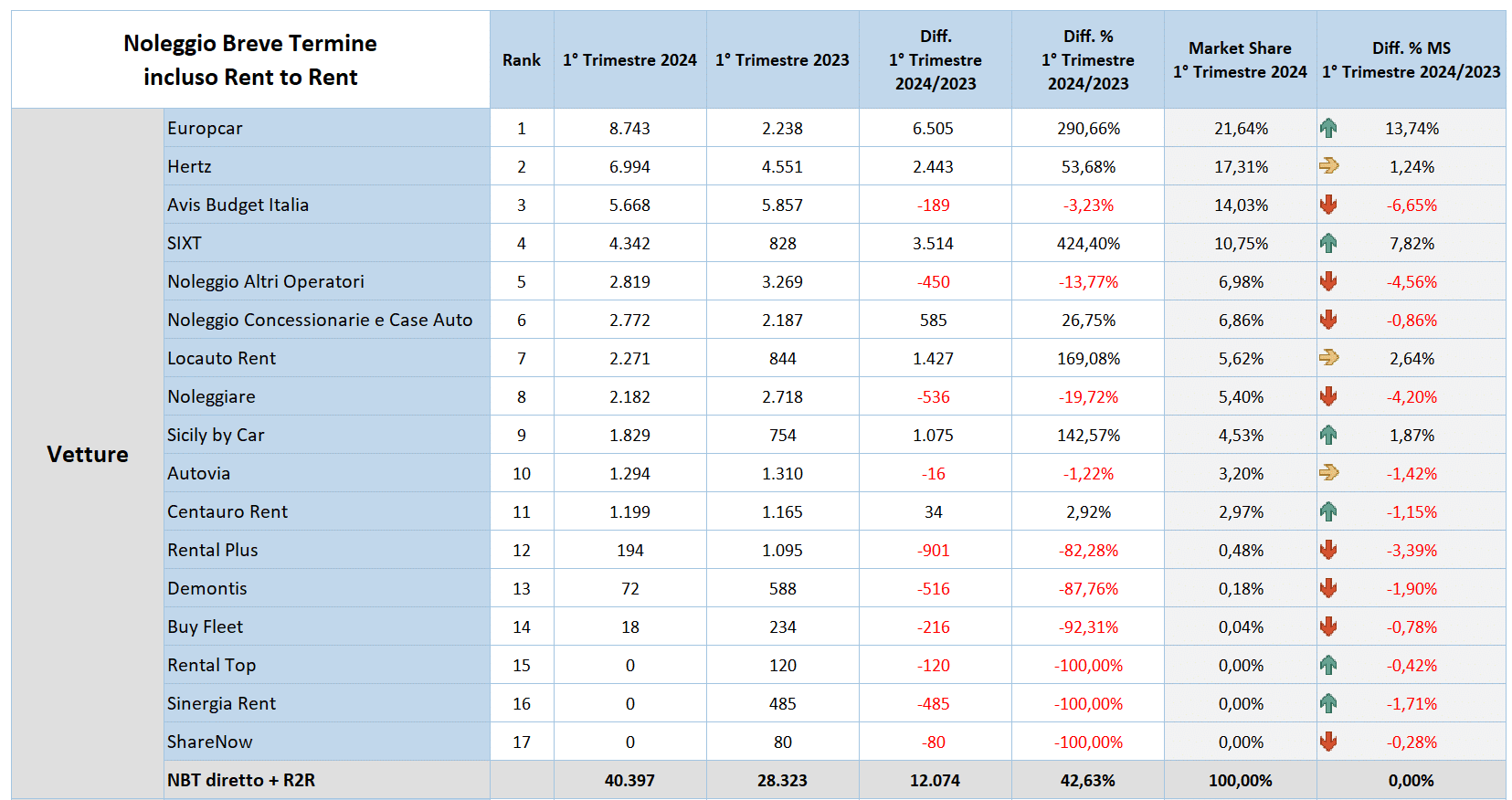Click the green up arrow in Sinergia Rent row

pos(1328,704)
